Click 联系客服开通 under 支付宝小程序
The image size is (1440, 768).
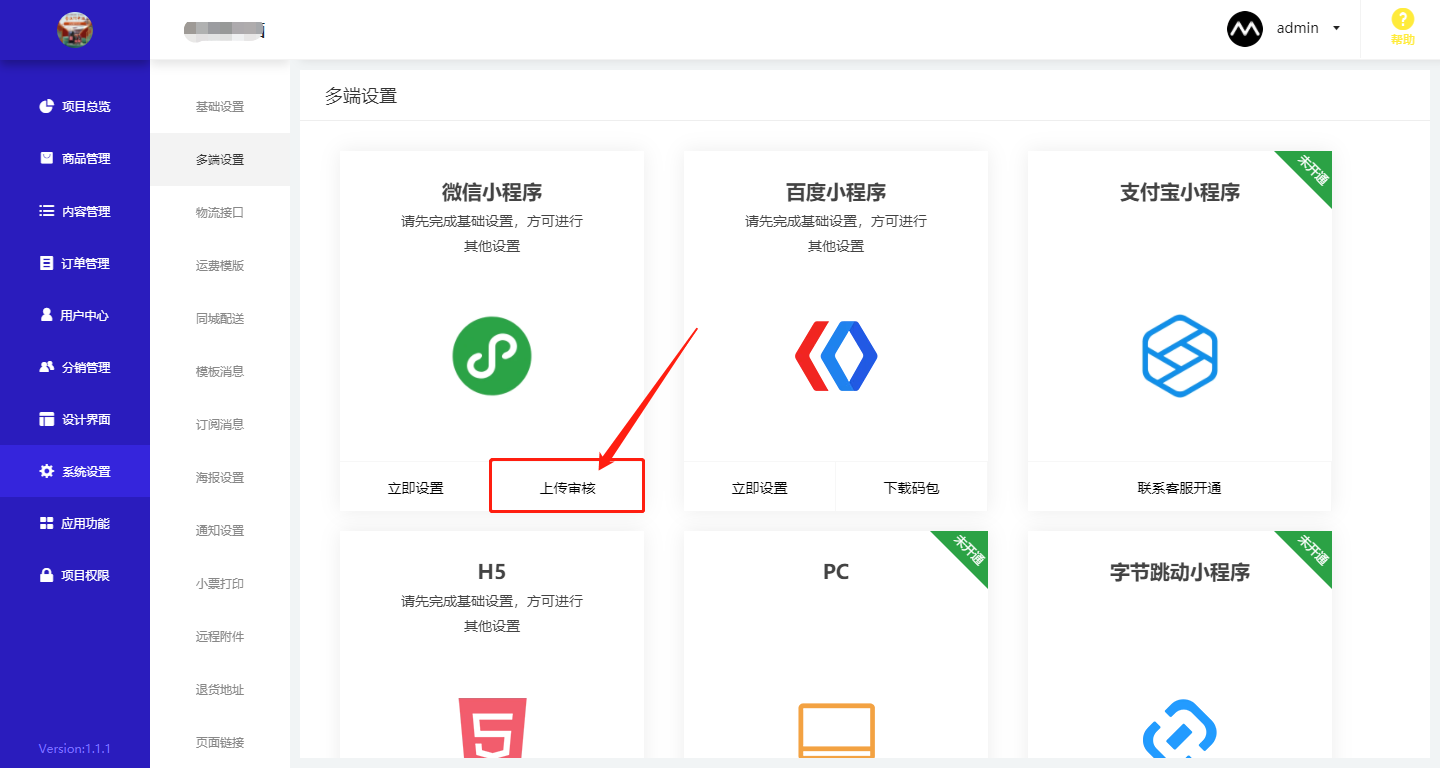point(1180,488)
